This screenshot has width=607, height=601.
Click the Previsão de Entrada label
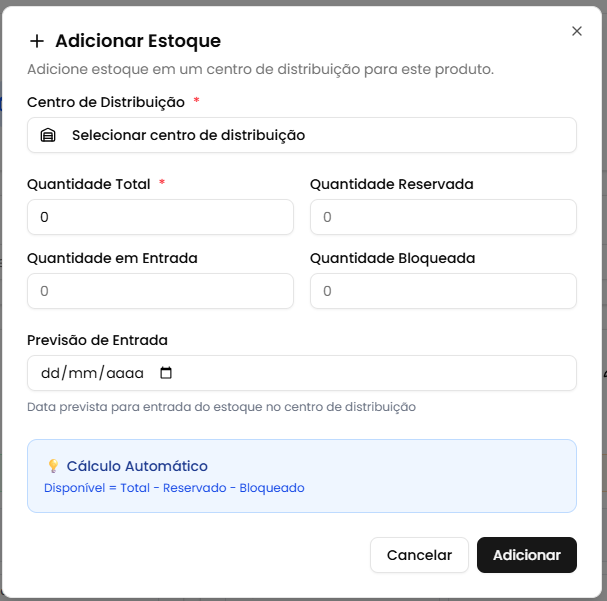coord(97,340)
